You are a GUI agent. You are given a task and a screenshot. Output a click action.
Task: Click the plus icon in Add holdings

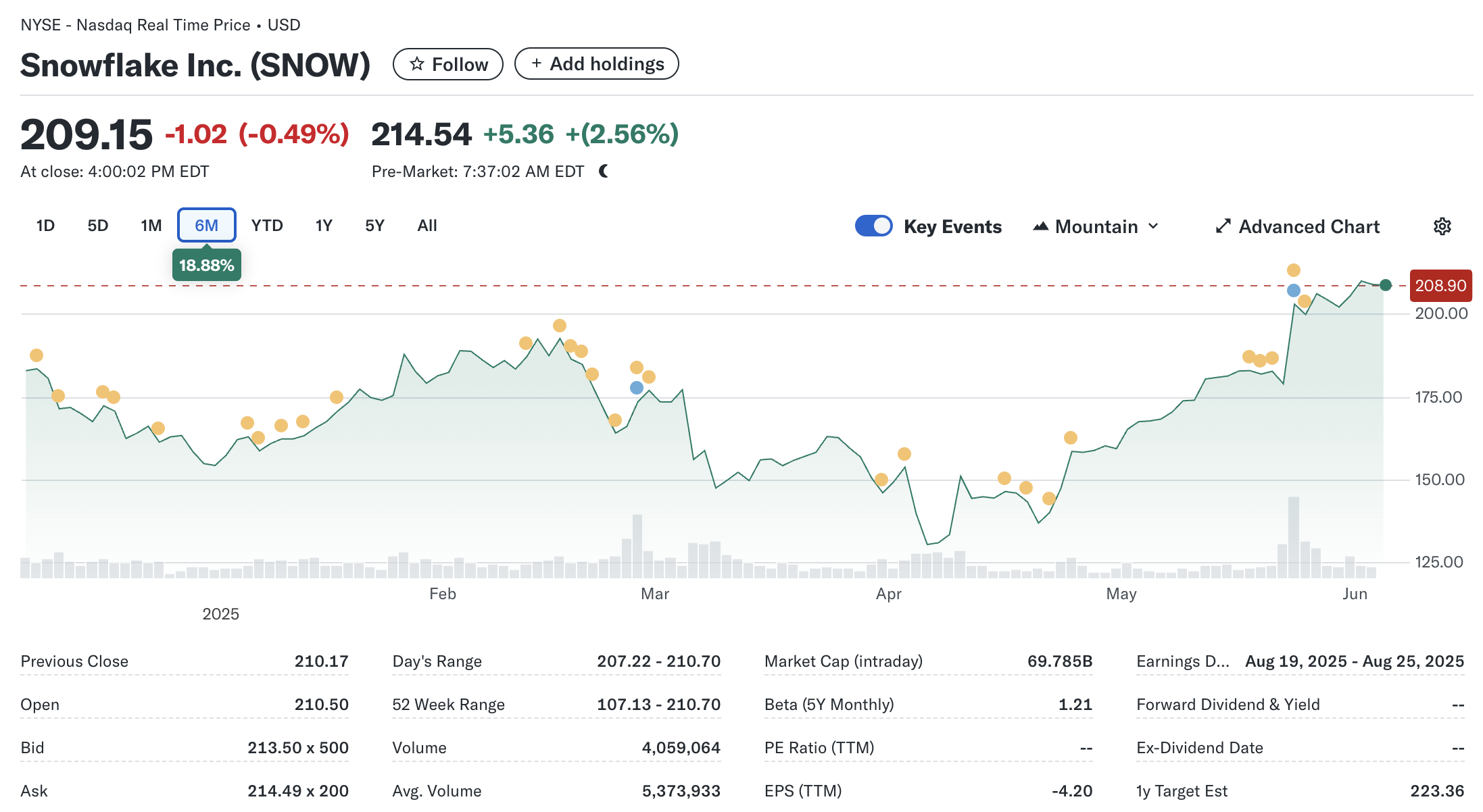[x=536, y=64]
